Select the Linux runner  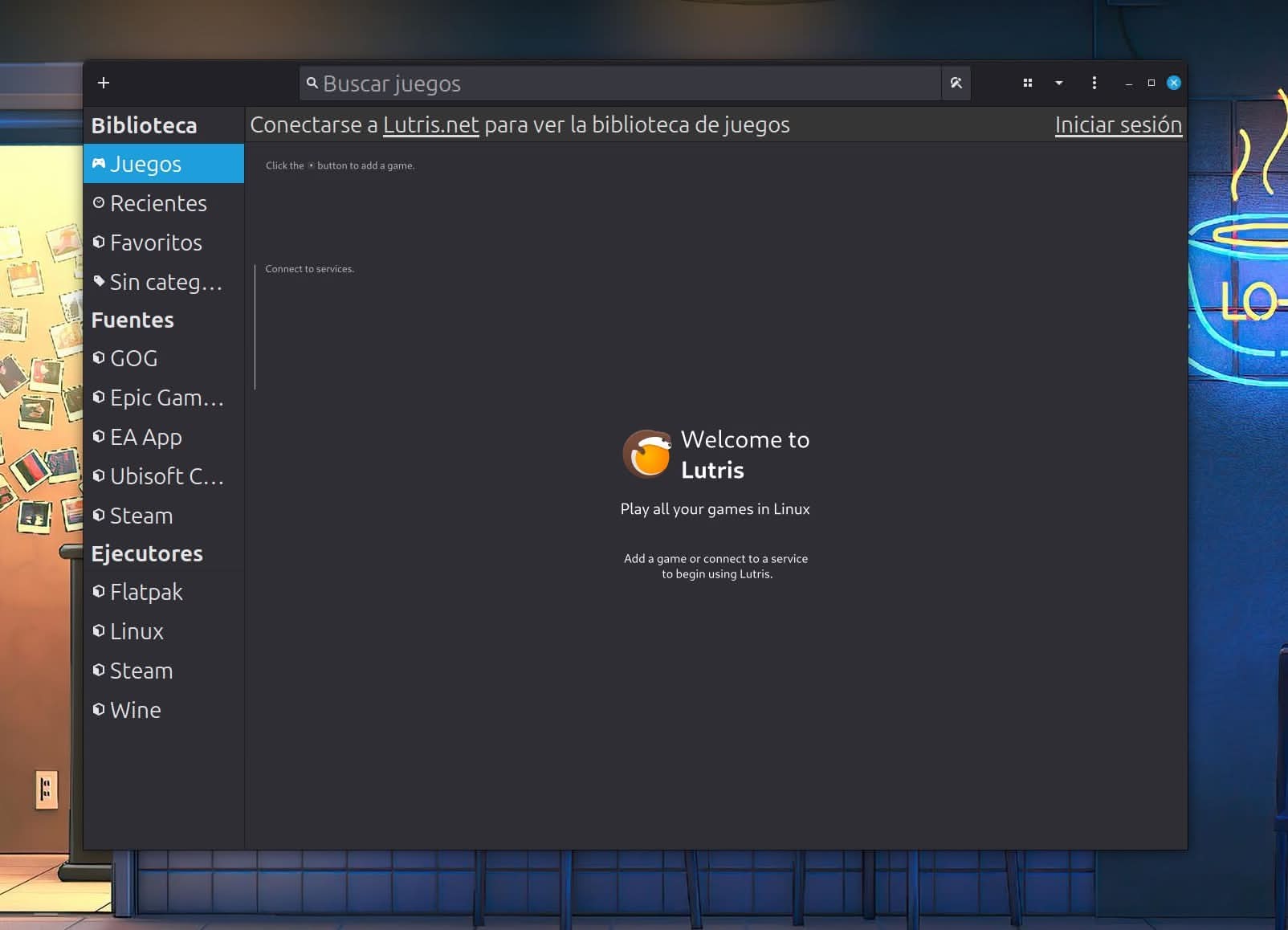click(x=137, y=631)
